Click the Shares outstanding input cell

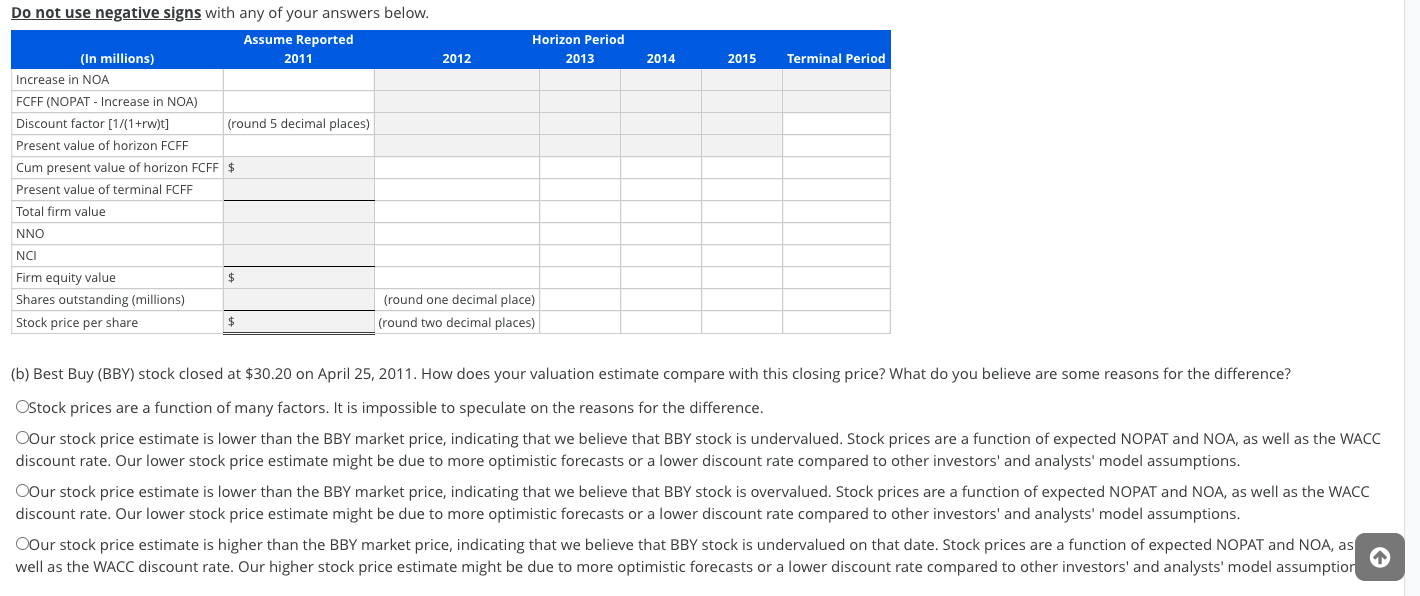click(x=300, y=299)
